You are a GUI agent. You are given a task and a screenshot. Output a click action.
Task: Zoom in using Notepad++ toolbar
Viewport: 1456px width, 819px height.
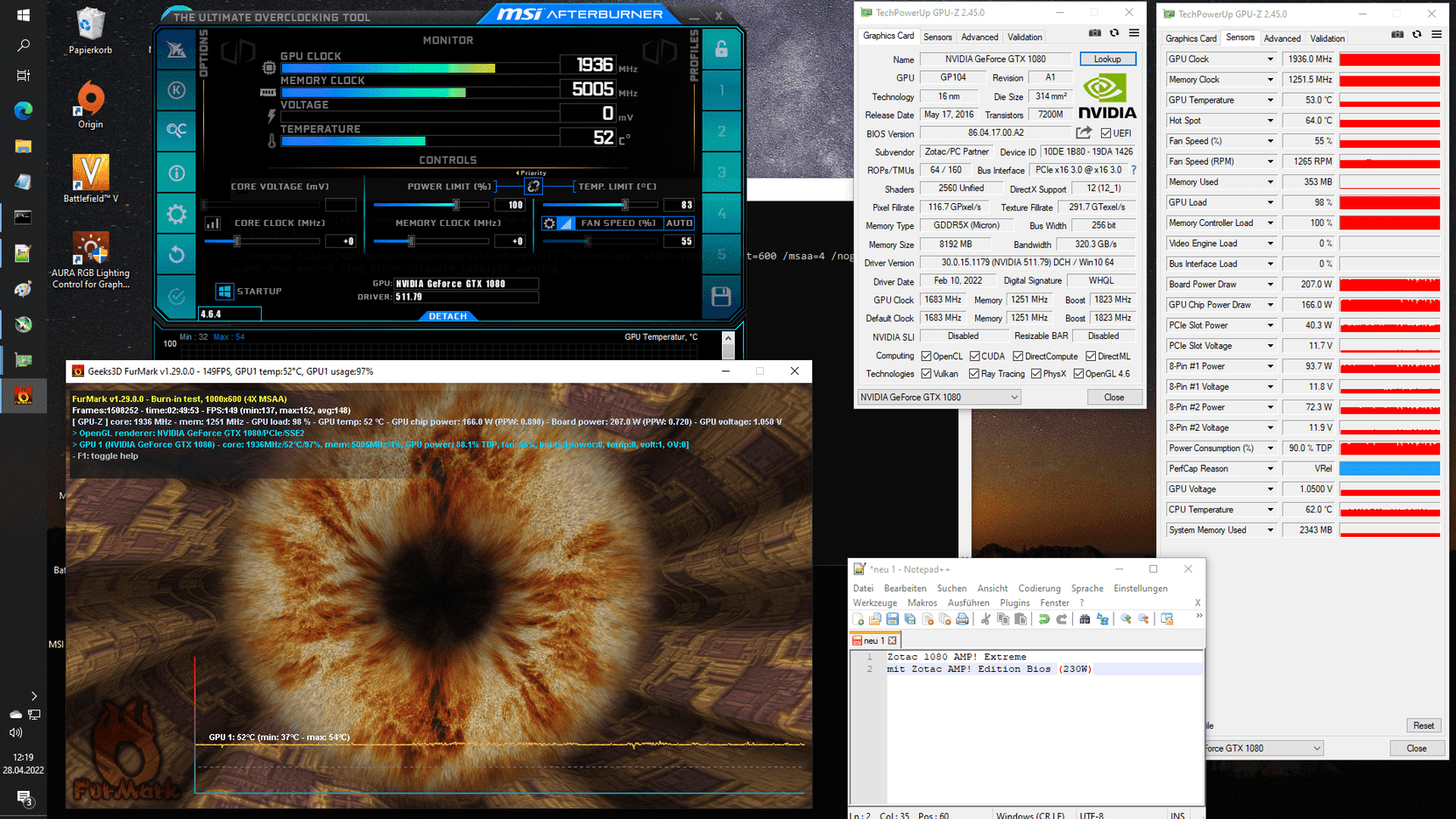coord(1126,619)
